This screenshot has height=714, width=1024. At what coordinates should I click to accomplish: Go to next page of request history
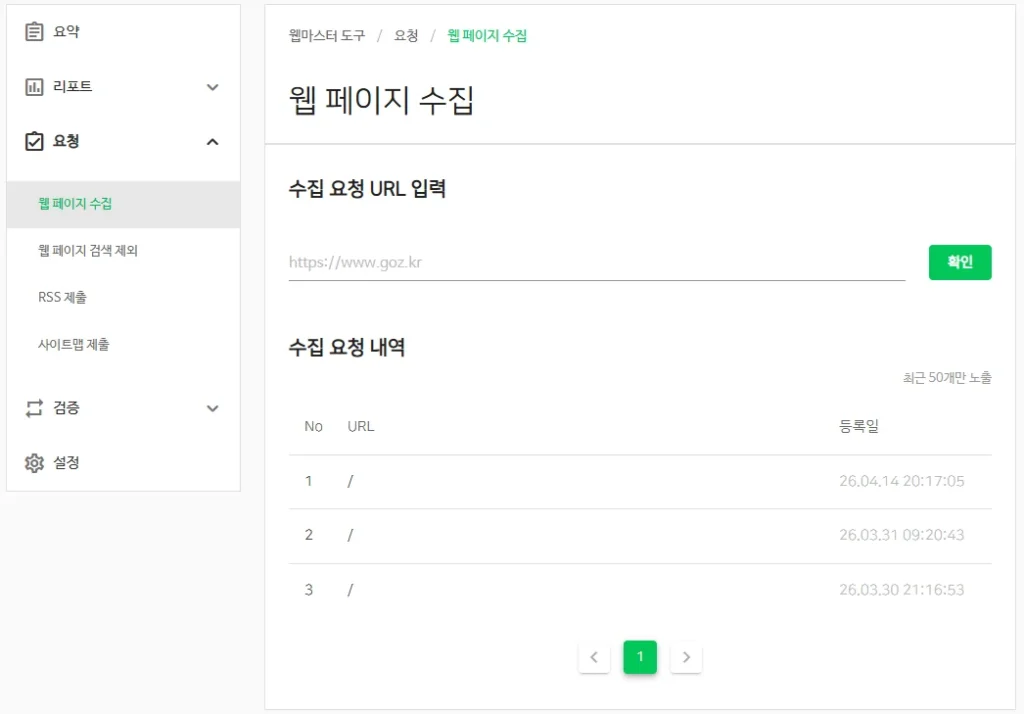pos(686,657)
